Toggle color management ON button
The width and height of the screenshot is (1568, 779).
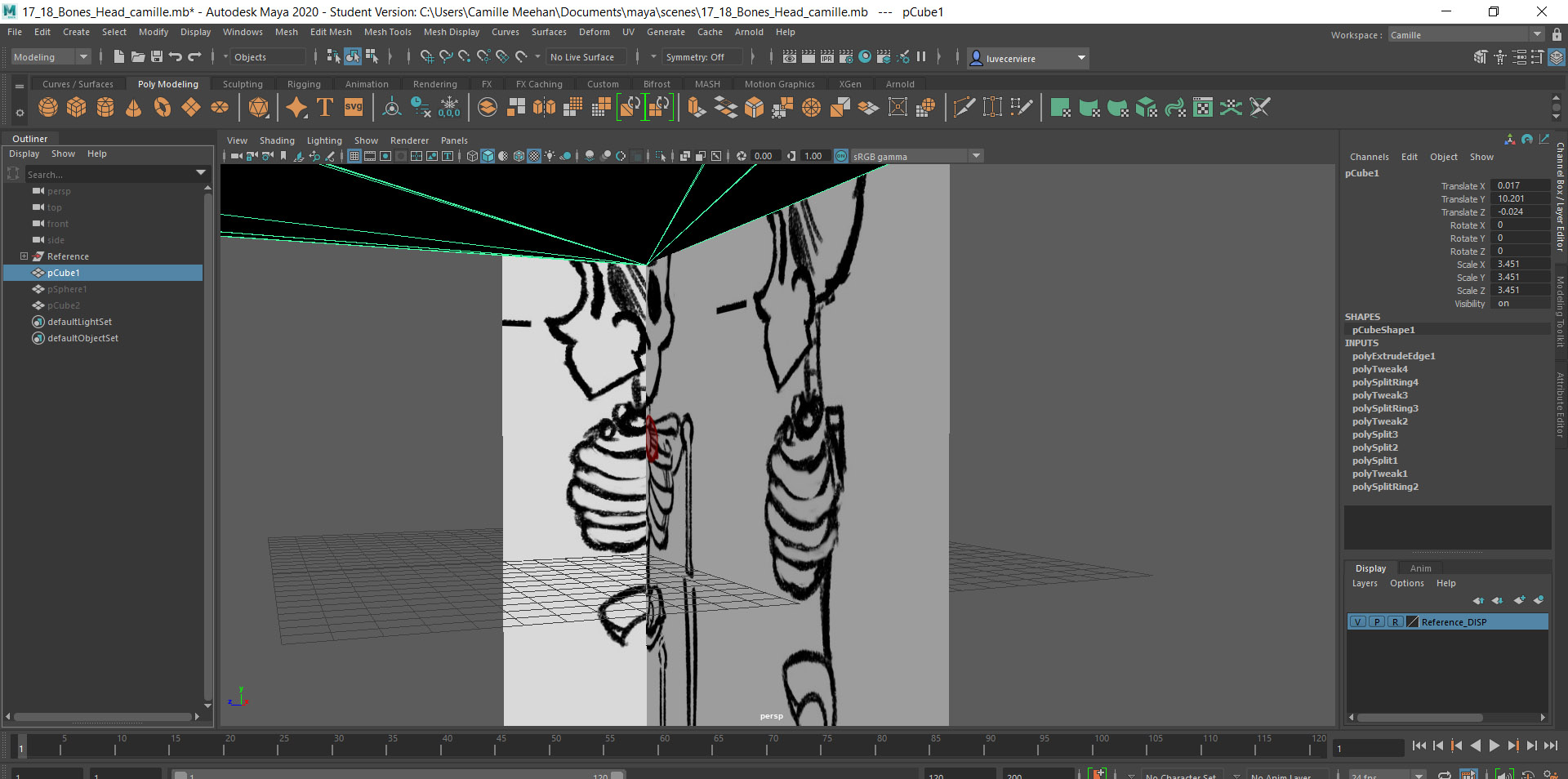pyautogui.click(x=841, y=156)
